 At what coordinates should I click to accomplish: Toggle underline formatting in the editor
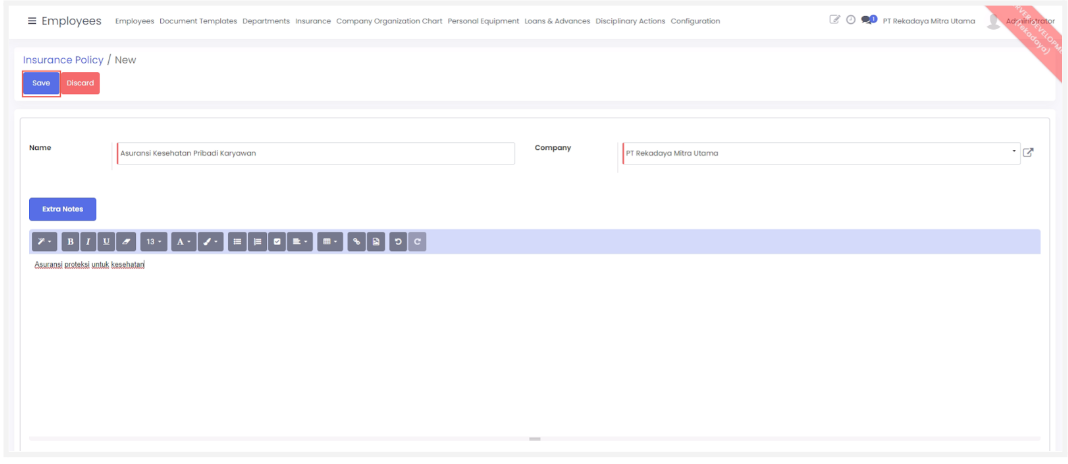[x=106, y=241]
